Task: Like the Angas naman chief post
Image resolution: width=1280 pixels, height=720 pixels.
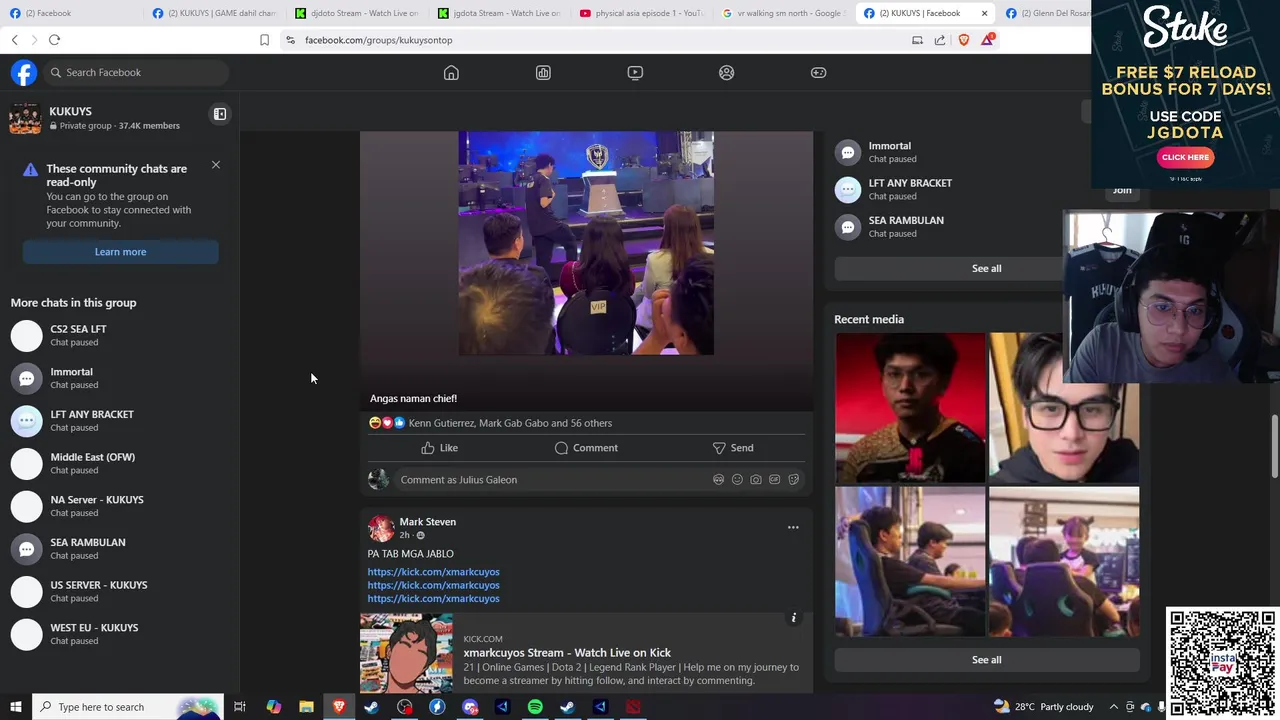Action: (439, 448)
